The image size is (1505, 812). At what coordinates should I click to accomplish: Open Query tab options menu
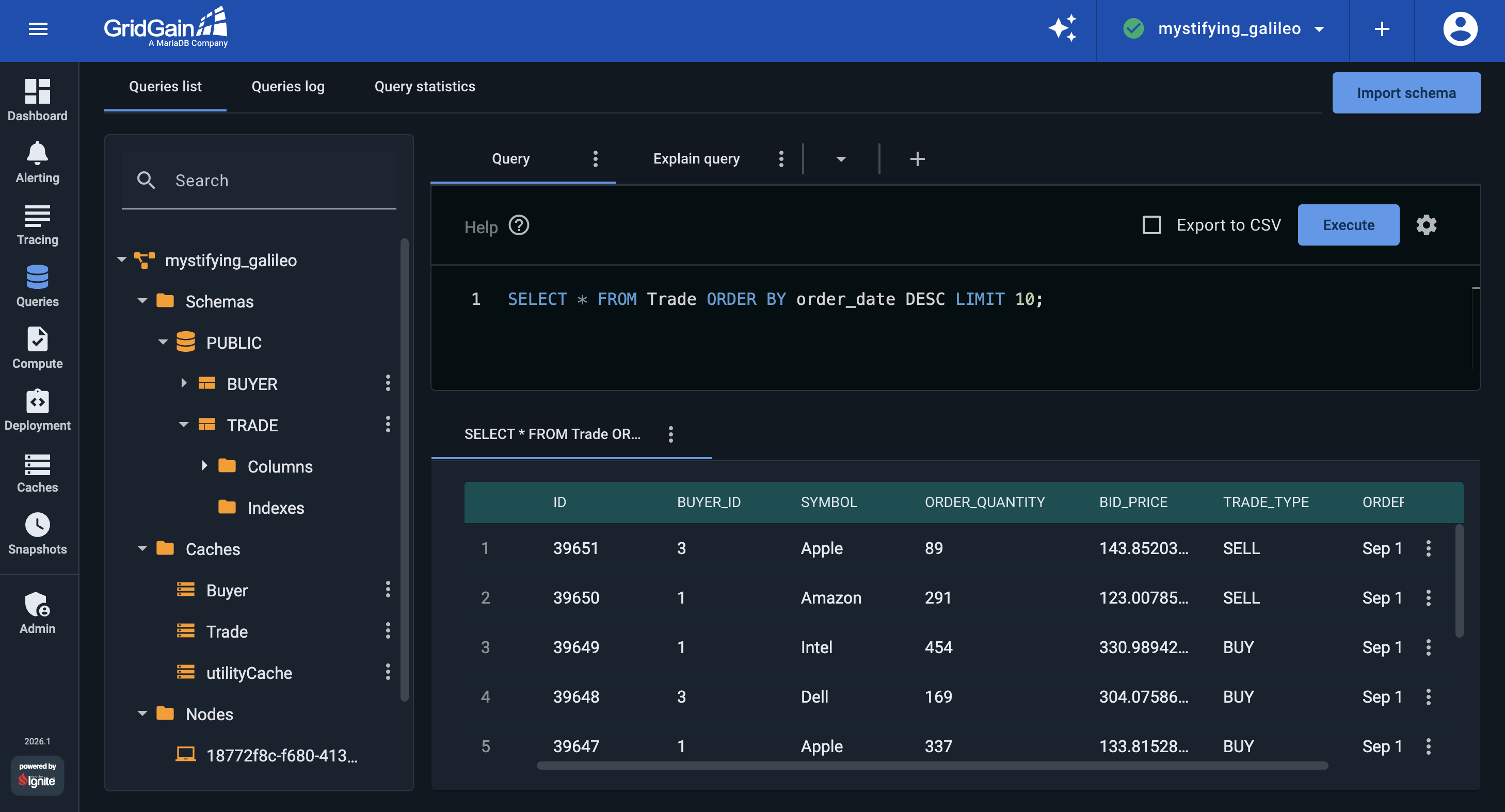tap(595, 158)
